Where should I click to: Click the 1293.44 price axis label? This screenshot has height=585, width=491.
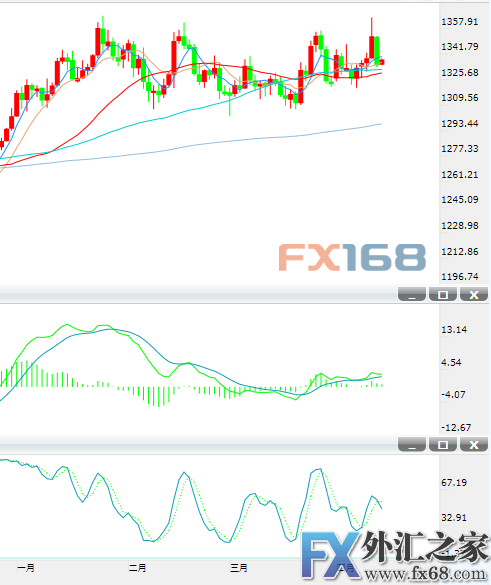[460, 123]
